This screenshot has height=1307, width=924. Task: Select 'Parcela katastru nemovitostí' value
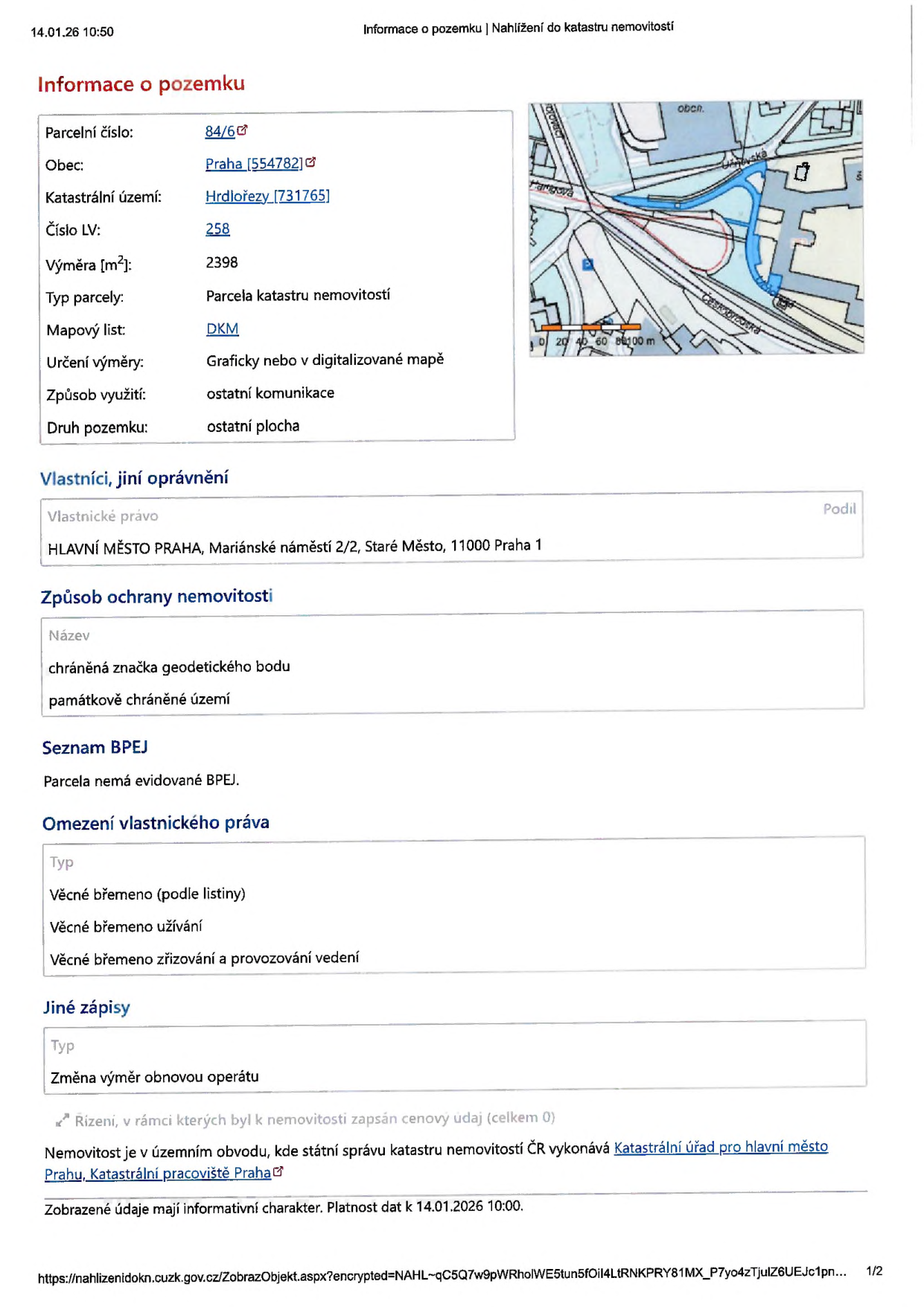tap(298, 295)
